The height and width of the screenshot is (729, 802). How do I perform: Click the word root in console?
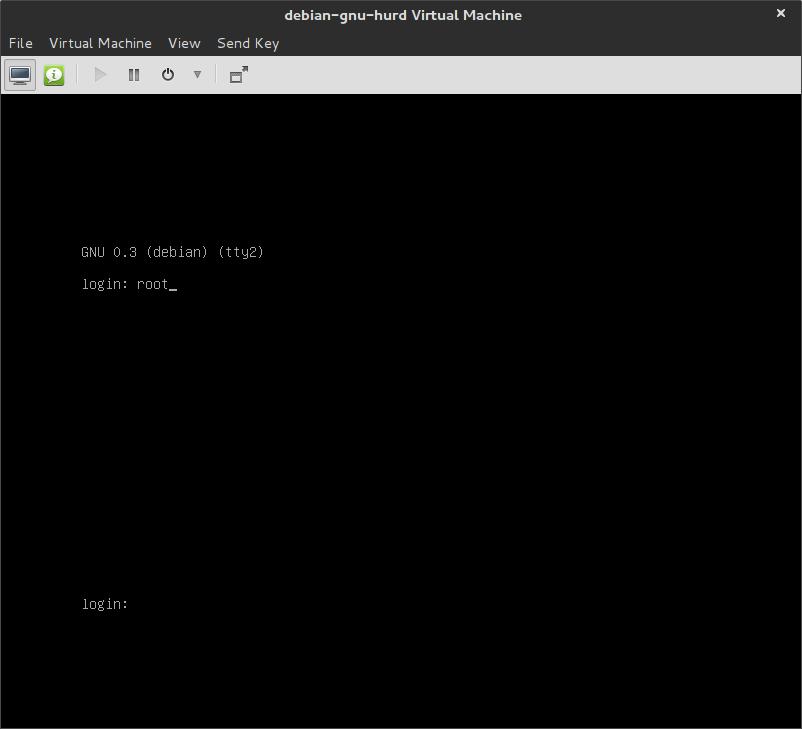[x=153, y=285]
